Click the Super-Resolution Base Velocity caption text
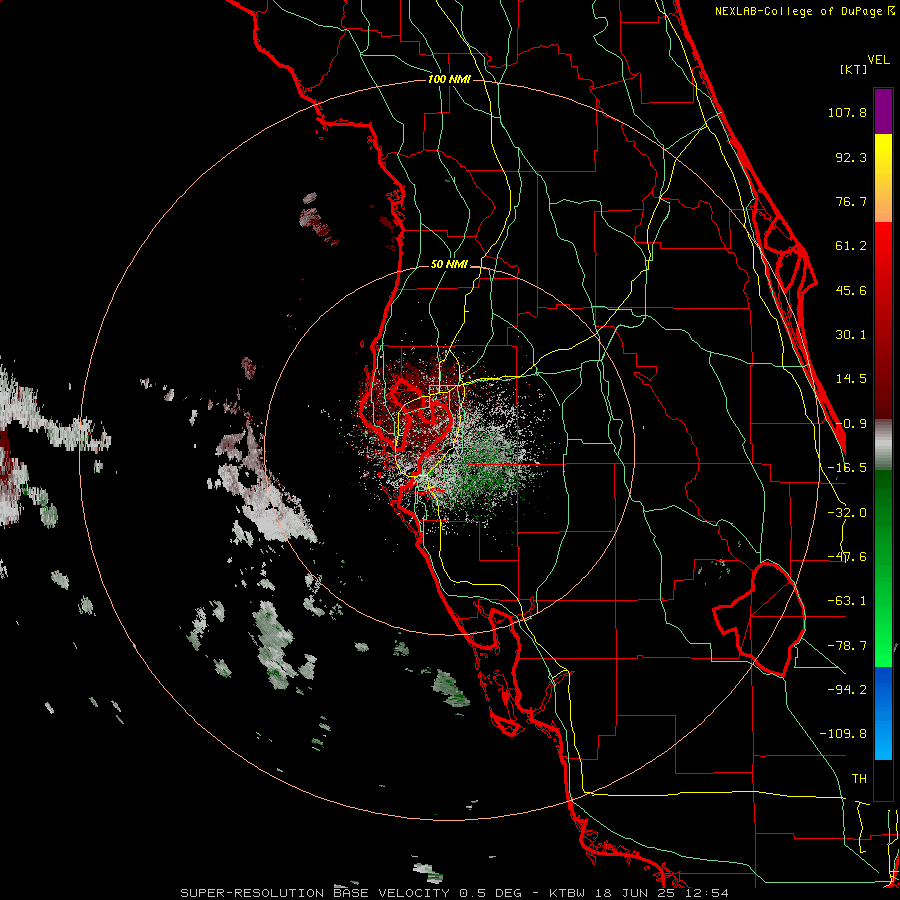 (455, 893)
